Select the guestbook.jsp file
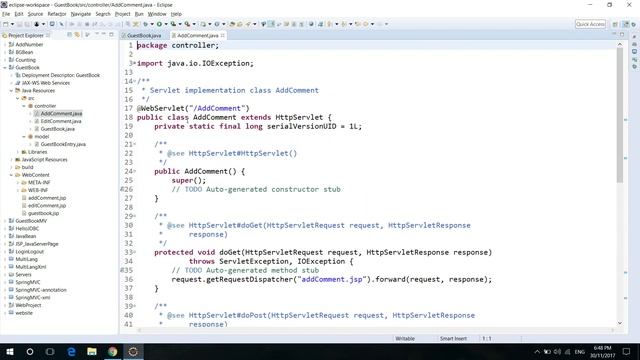The image size is (640, 360). tap(43, 213)
